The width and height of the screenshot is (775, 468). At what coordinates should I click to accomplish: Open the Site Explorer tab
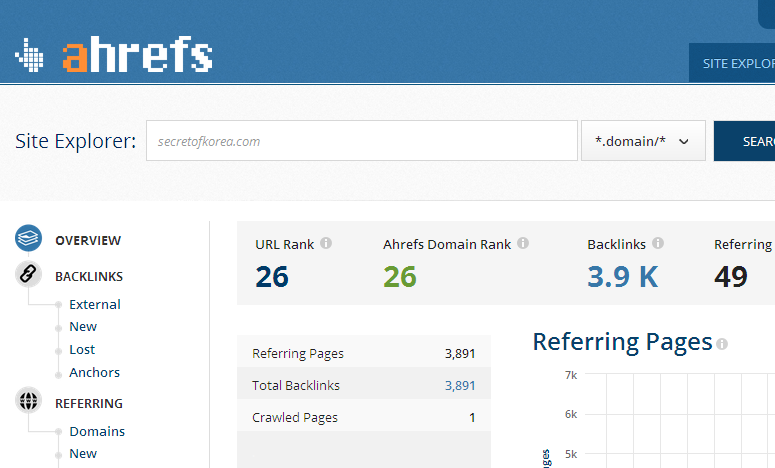[732, 63]
